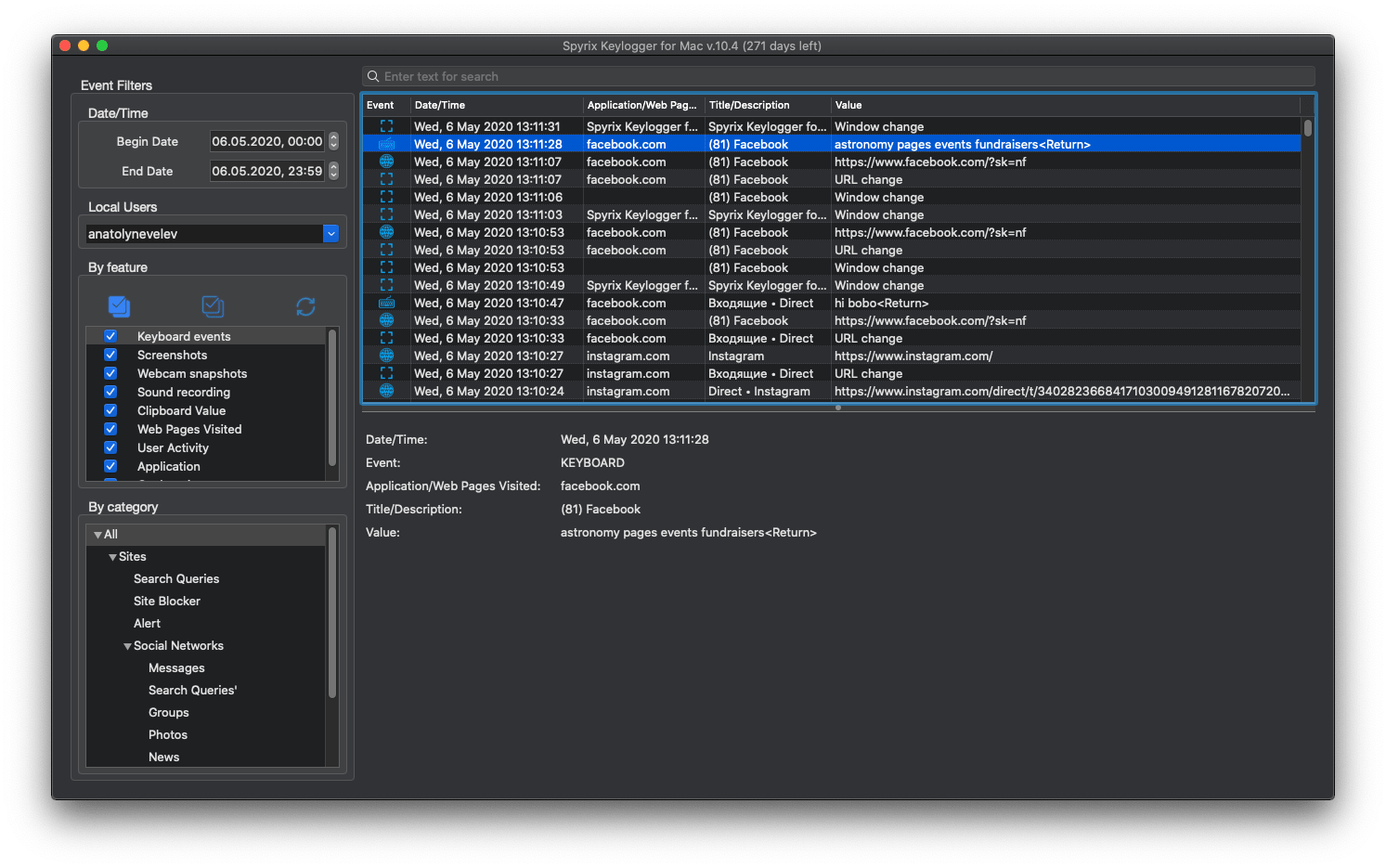1386x868 pixels.
Task: Toggle Clipboard Value checkbox
Action: click(x=110, y=410)
